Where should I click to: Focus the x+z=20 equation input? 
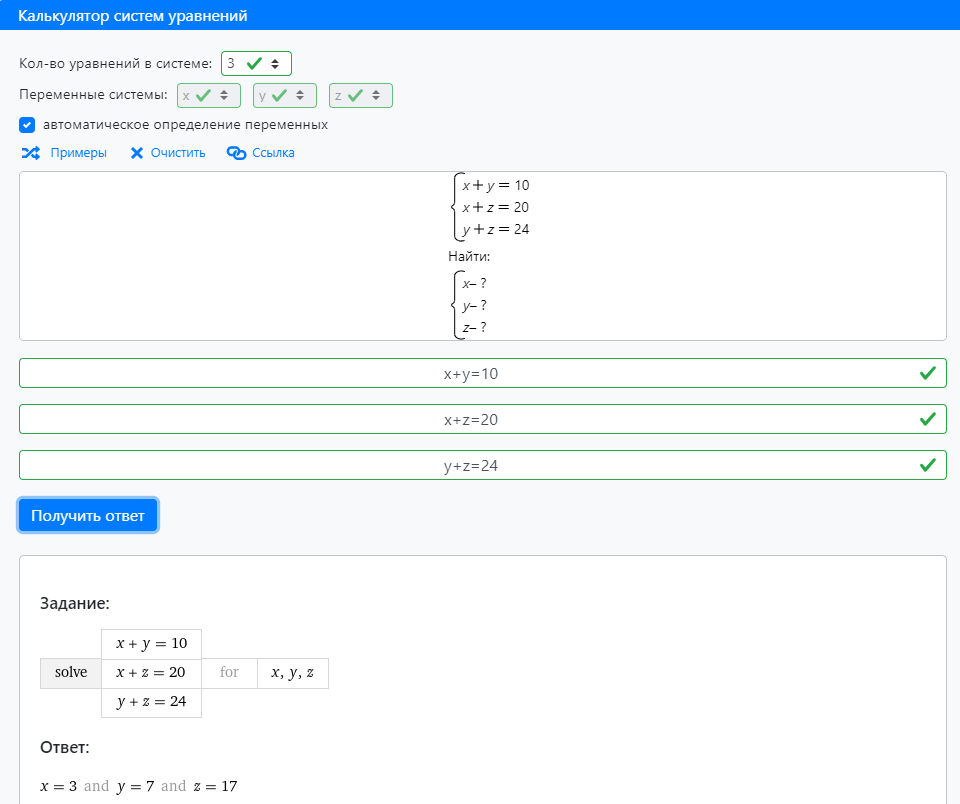pyautogui.click(x=482, y=419)
